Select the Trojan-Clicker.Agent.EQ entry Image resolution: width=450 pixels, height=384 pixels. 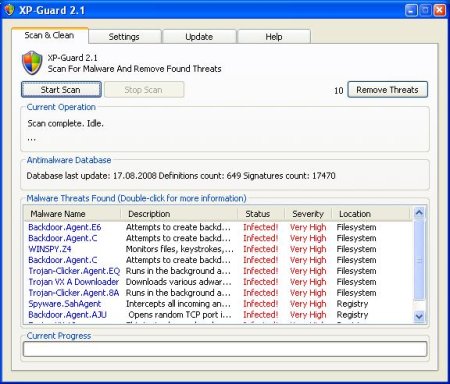point(74,271)
